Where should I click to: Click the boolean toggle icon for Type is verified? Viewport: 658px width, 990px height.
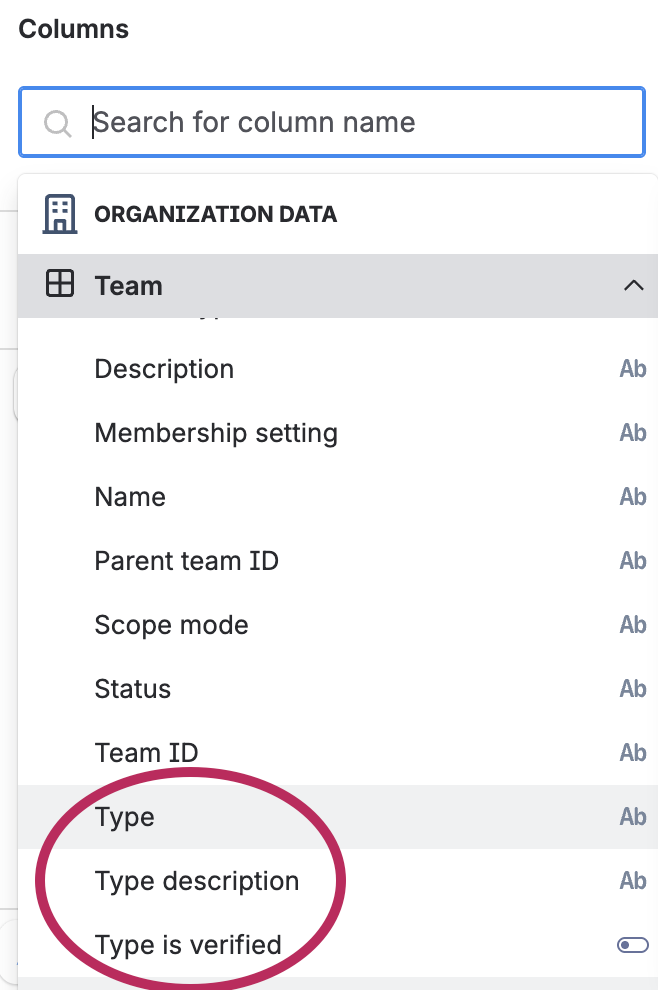coord(633,945)
